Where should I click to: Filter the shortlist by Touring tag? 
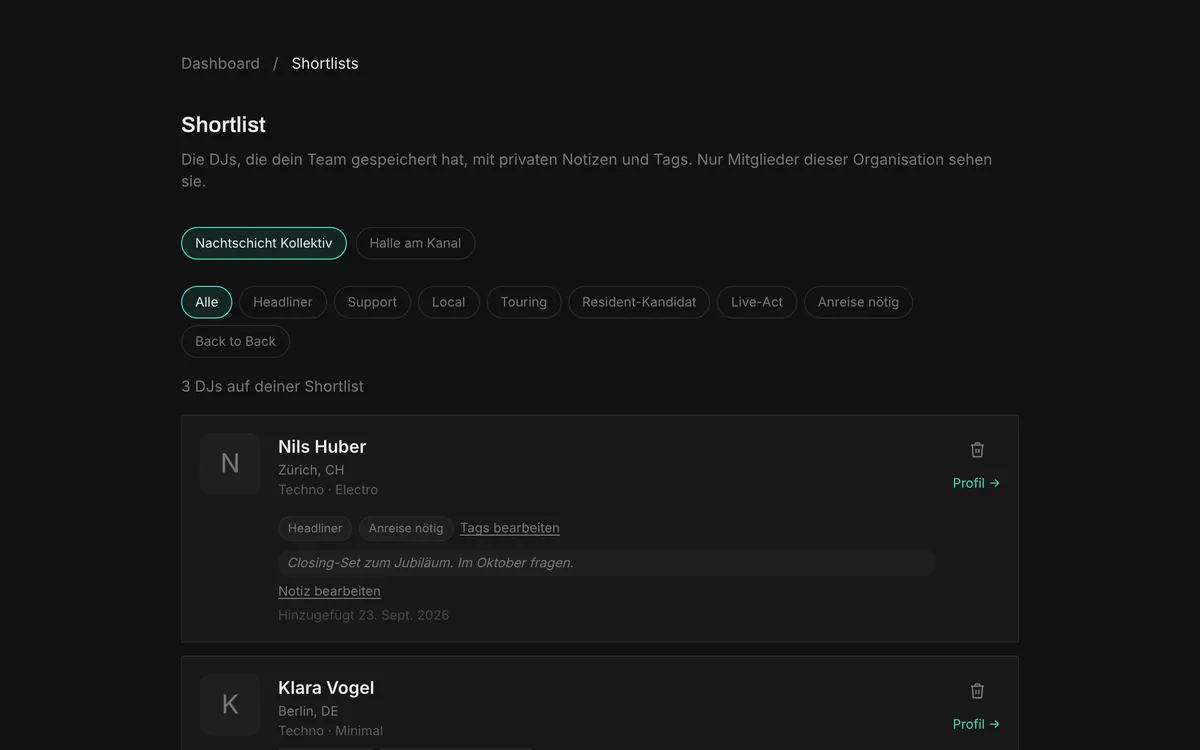pyautogui.click(x=524, y=302)
